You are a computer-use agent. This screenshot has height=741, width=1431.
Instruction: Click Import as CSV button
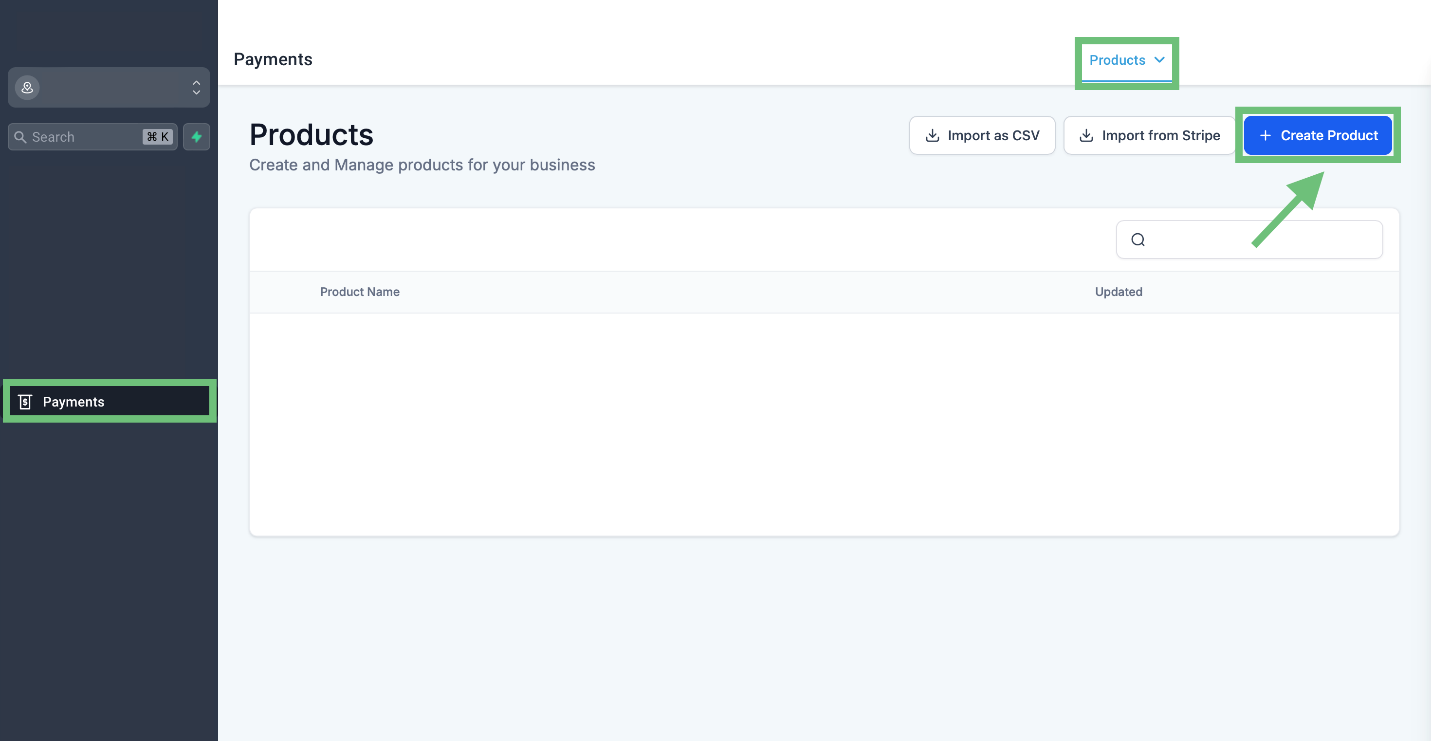click(x=982, y=135)
